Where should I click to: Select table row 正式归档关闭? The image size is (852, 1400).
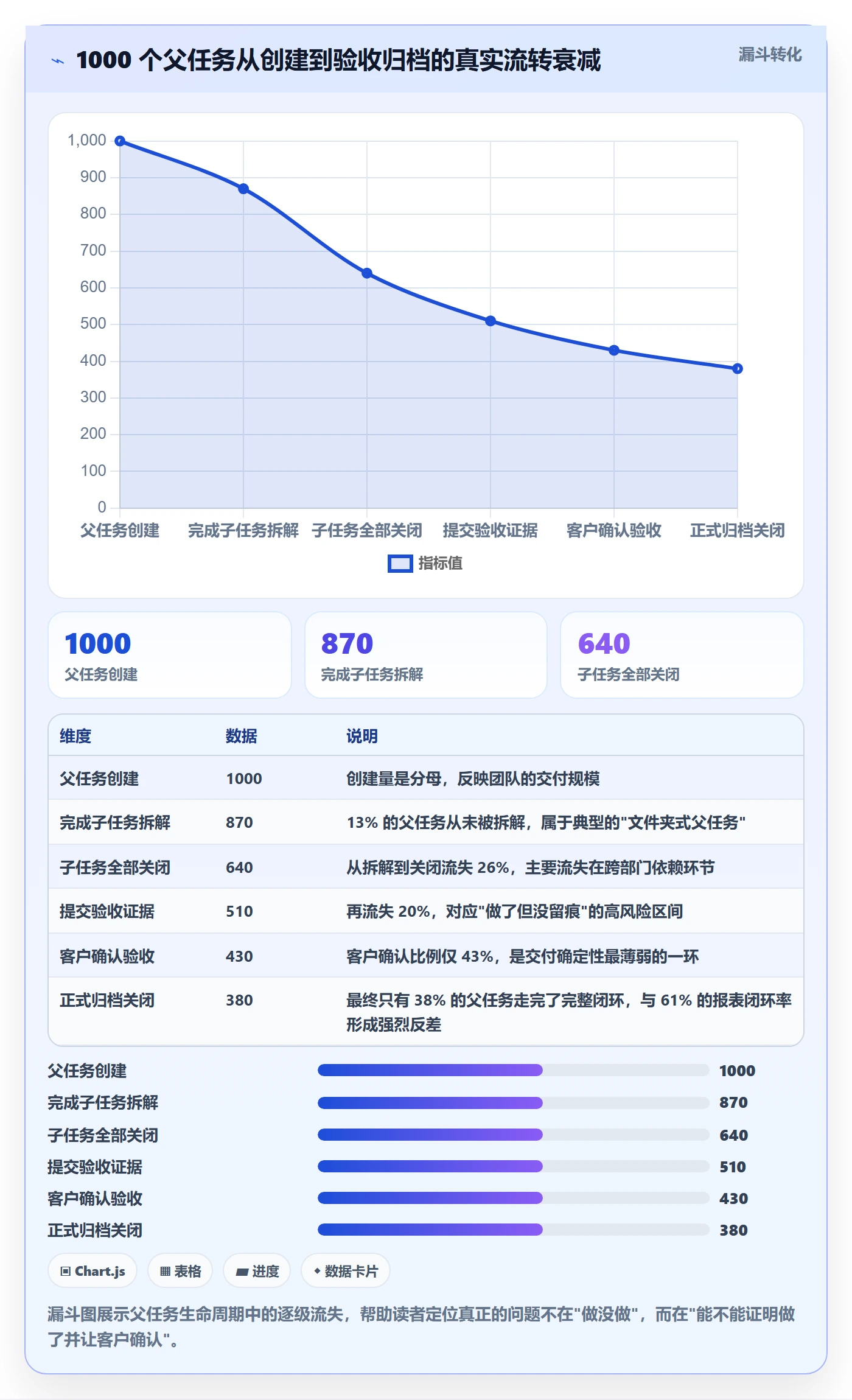(x=426, y=1012)
